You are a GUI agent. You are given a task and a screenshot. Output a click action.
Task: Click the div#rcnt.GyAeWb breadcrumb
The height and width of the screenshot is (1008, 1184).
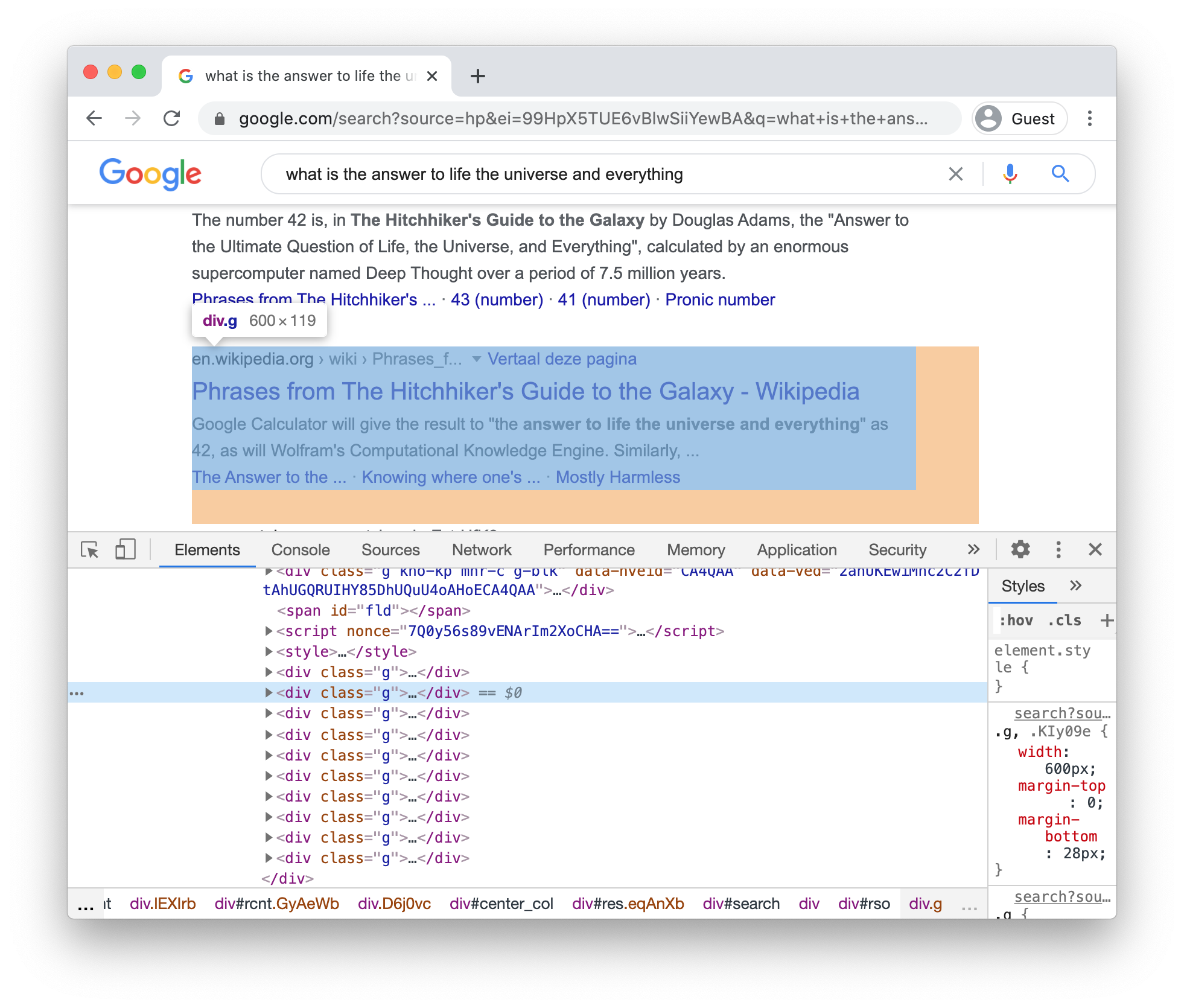(x=277, y=904)
